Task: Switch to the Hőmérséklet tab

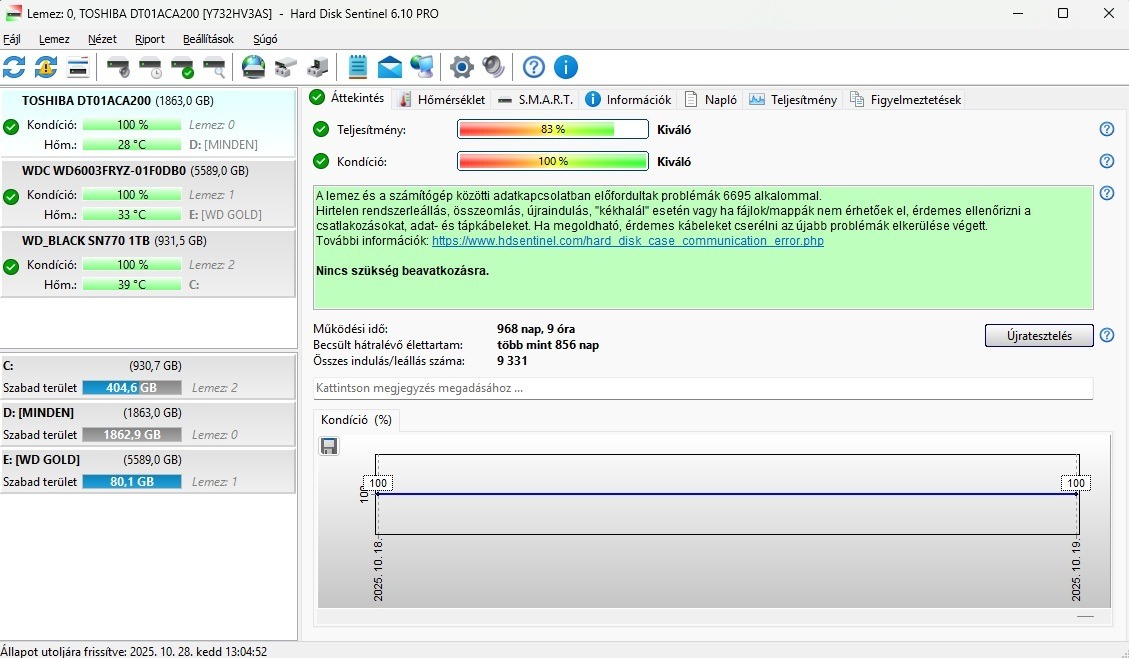Action: tap(444, 100)
